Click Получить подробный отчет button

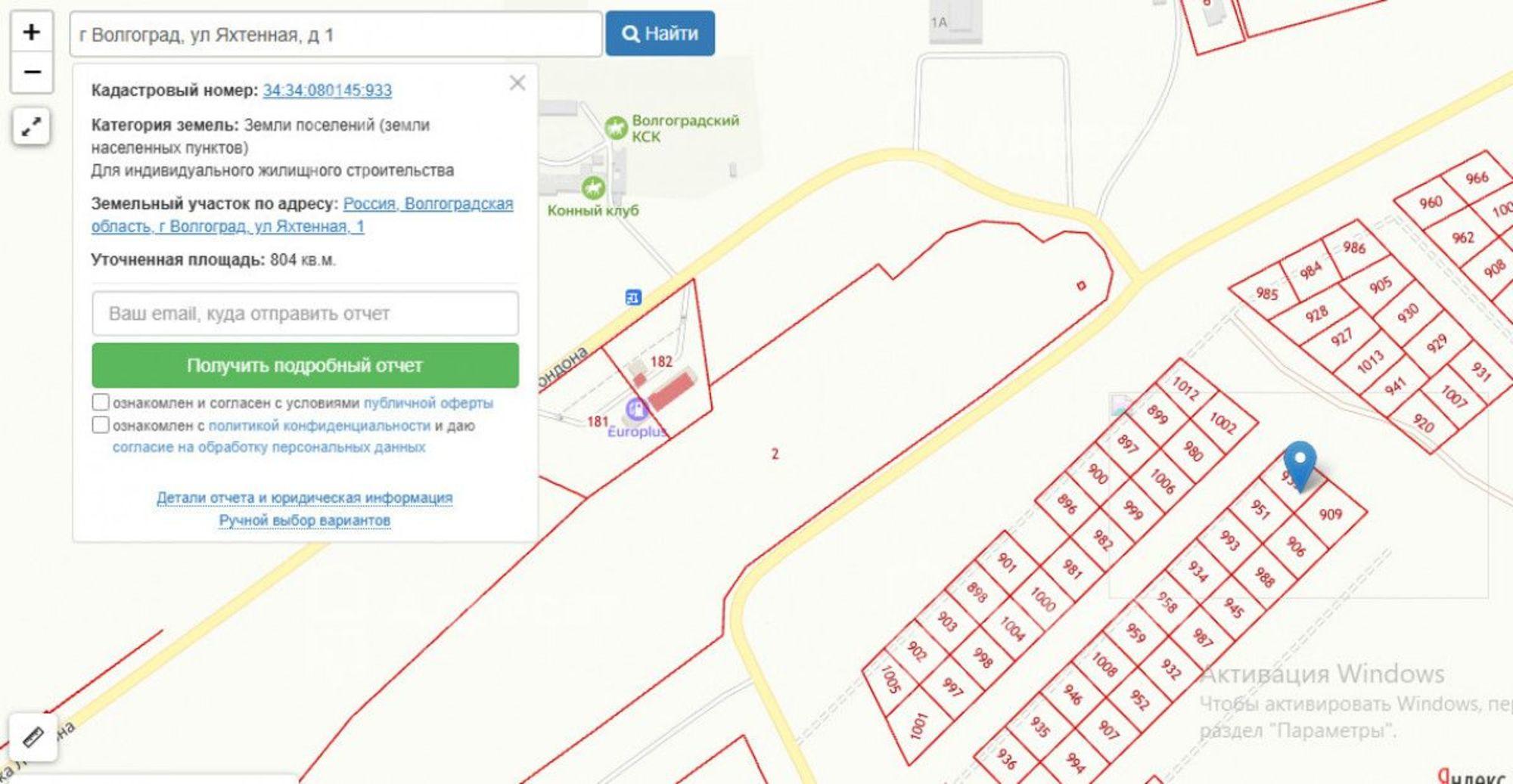[x=305, y=365]
